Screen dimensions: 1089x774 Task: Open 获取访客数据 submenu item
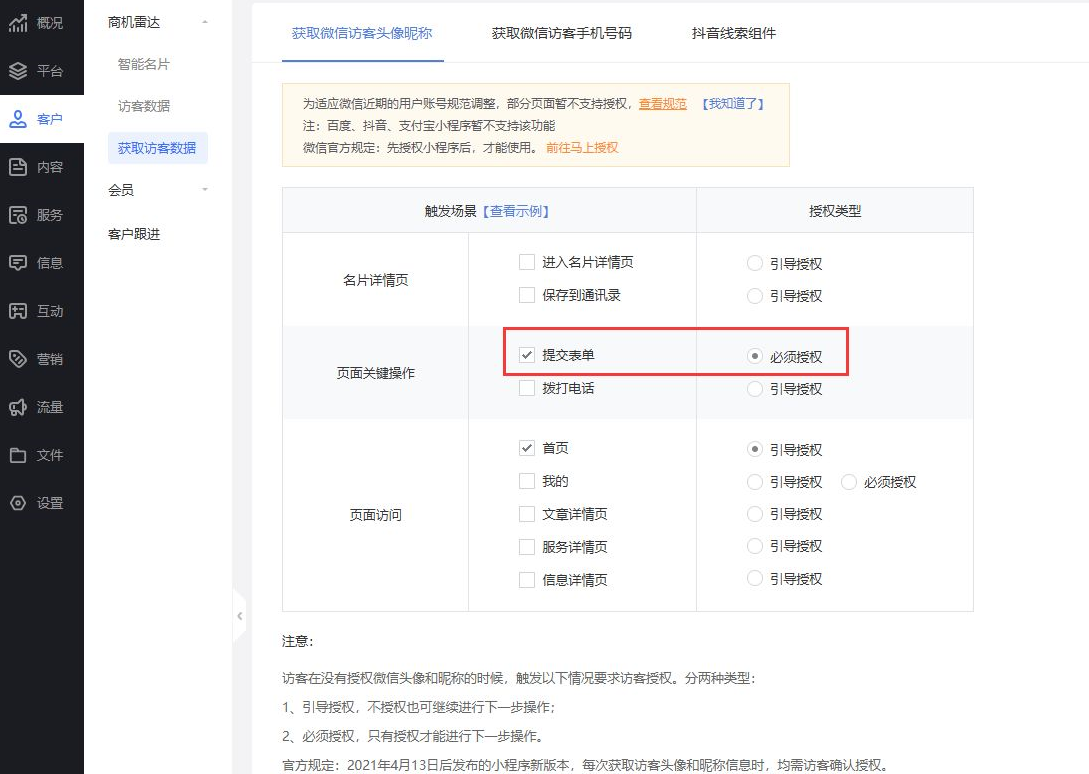(x=158, y=148)
